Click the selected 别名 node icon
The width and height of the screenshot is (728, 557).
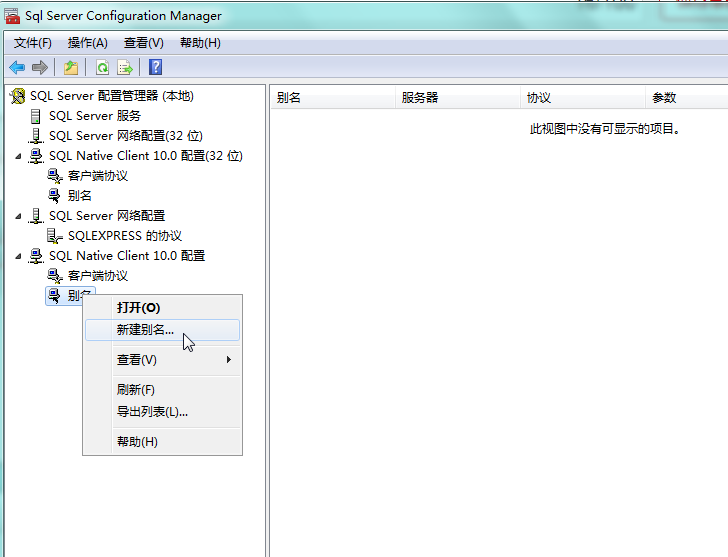[x=54, y=296]
